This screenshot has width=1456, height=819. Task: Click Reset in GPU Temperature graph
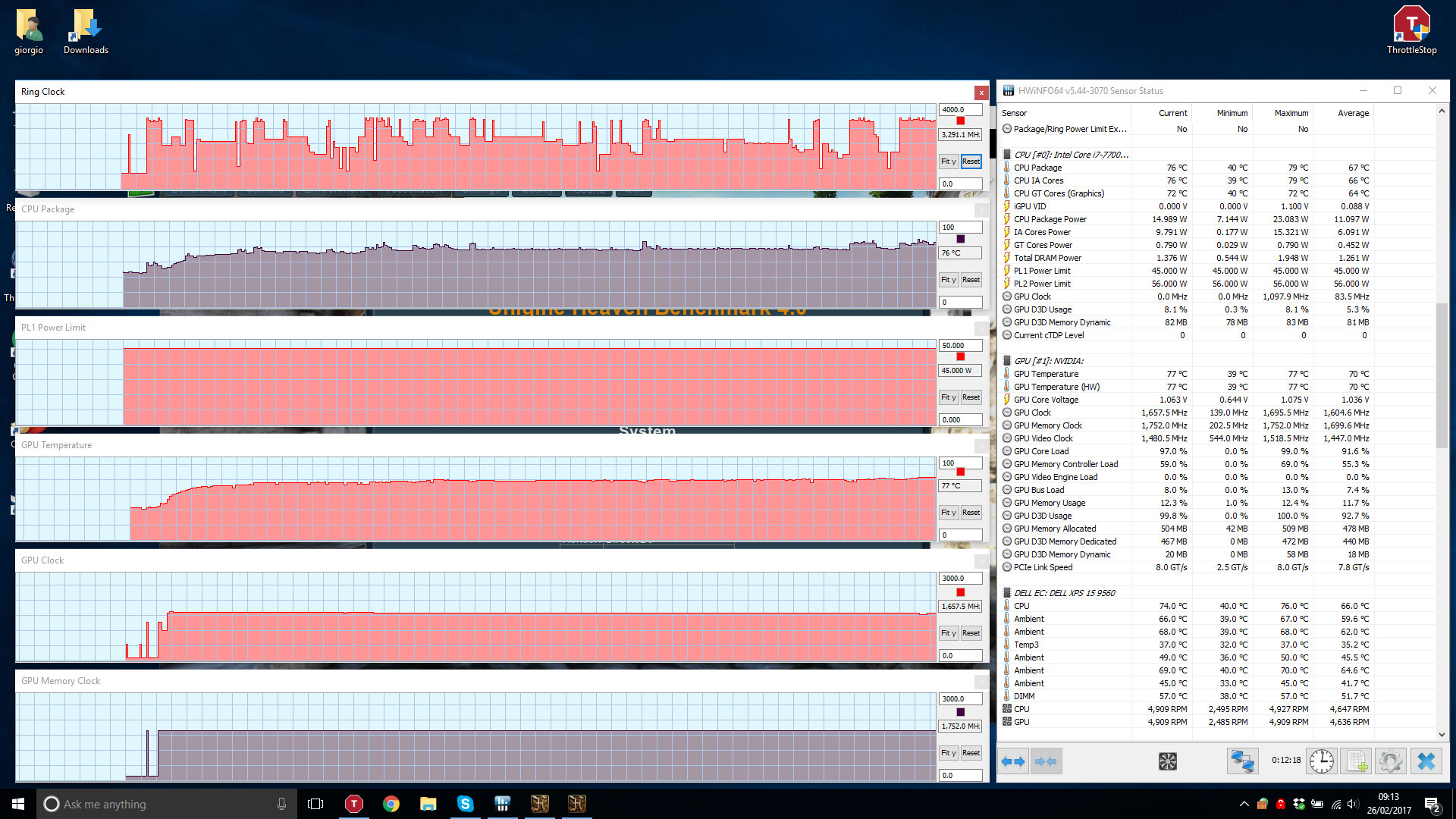971,513
